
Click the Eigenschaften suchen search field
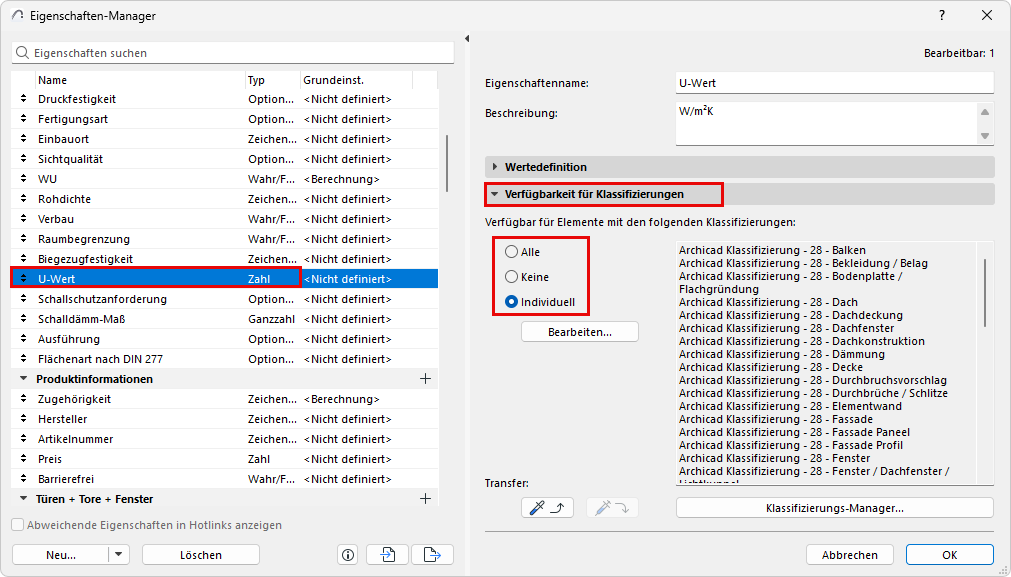[233, 53]
